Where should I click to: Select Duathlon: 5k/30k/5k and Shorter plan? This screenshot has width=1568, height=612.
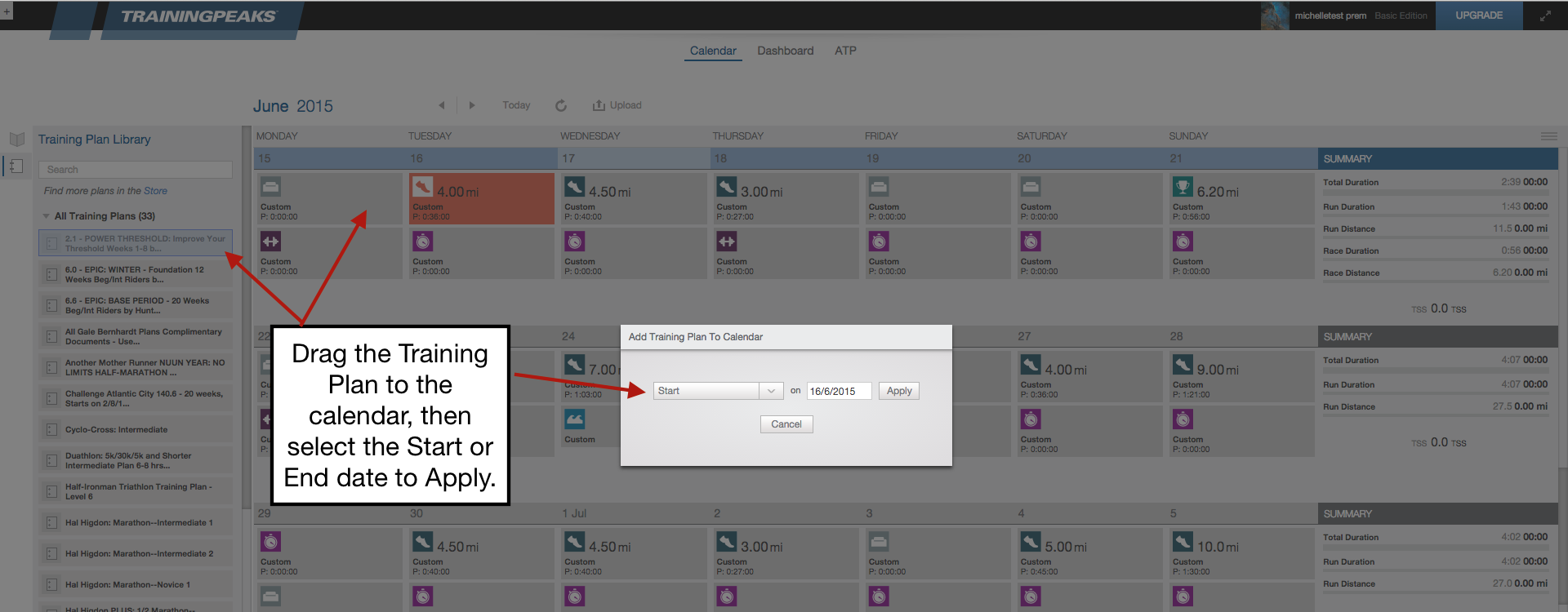136,460
